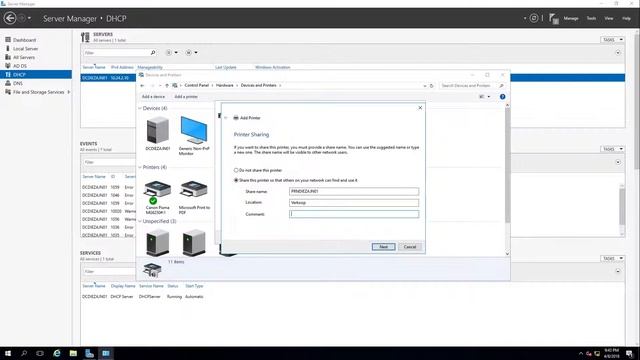Click the search magnifier in Servers filter
The height and width of the screenshot is (360, 640).
pos(153,53)
